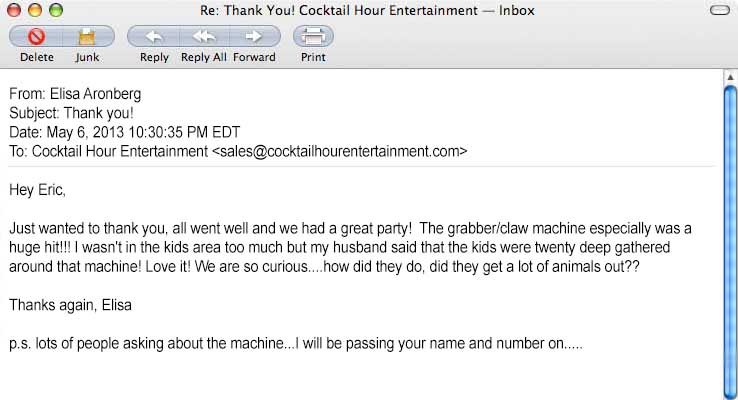Viewport: 738px width, 400px height.
Task: Forward this message
Action: coord(254,37)
